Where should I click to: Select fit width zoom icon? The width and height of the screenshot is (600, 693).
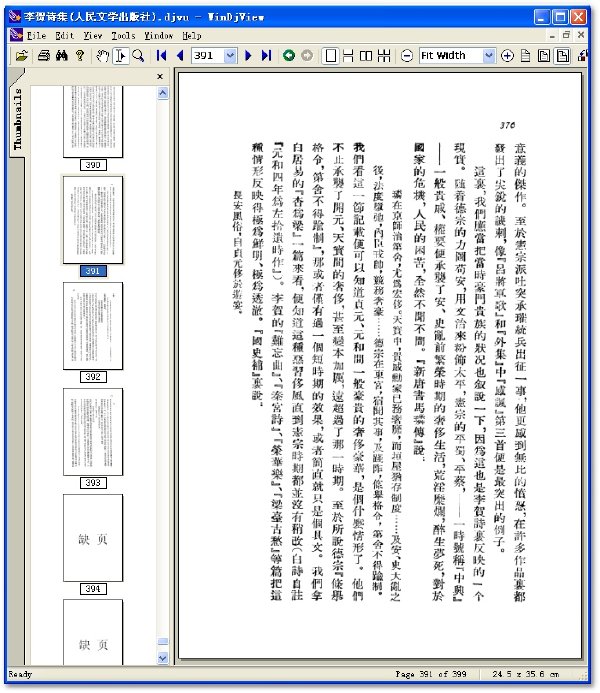point(562,56)
